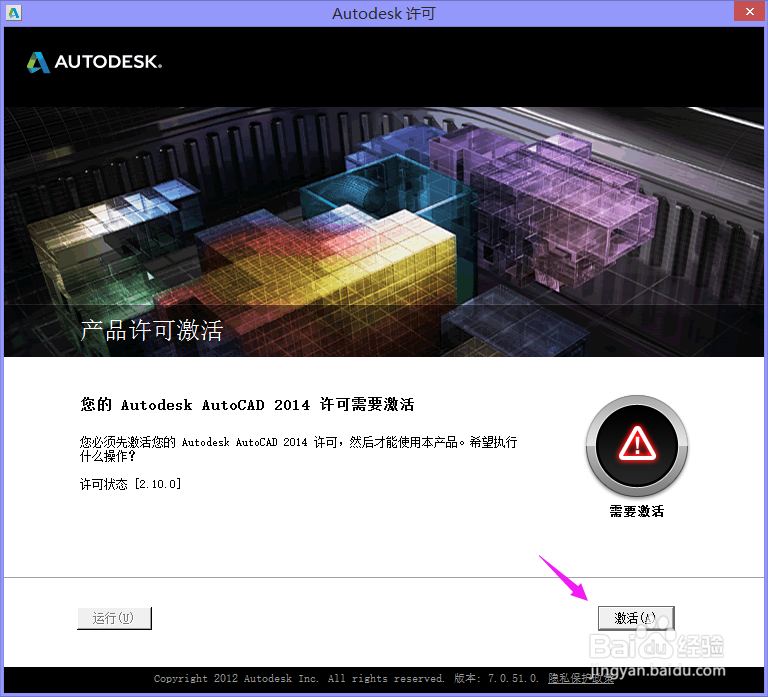Click the 许可状态 [2.10.0] text
This screenshot has height=697, width=768.
click(130, 484)
